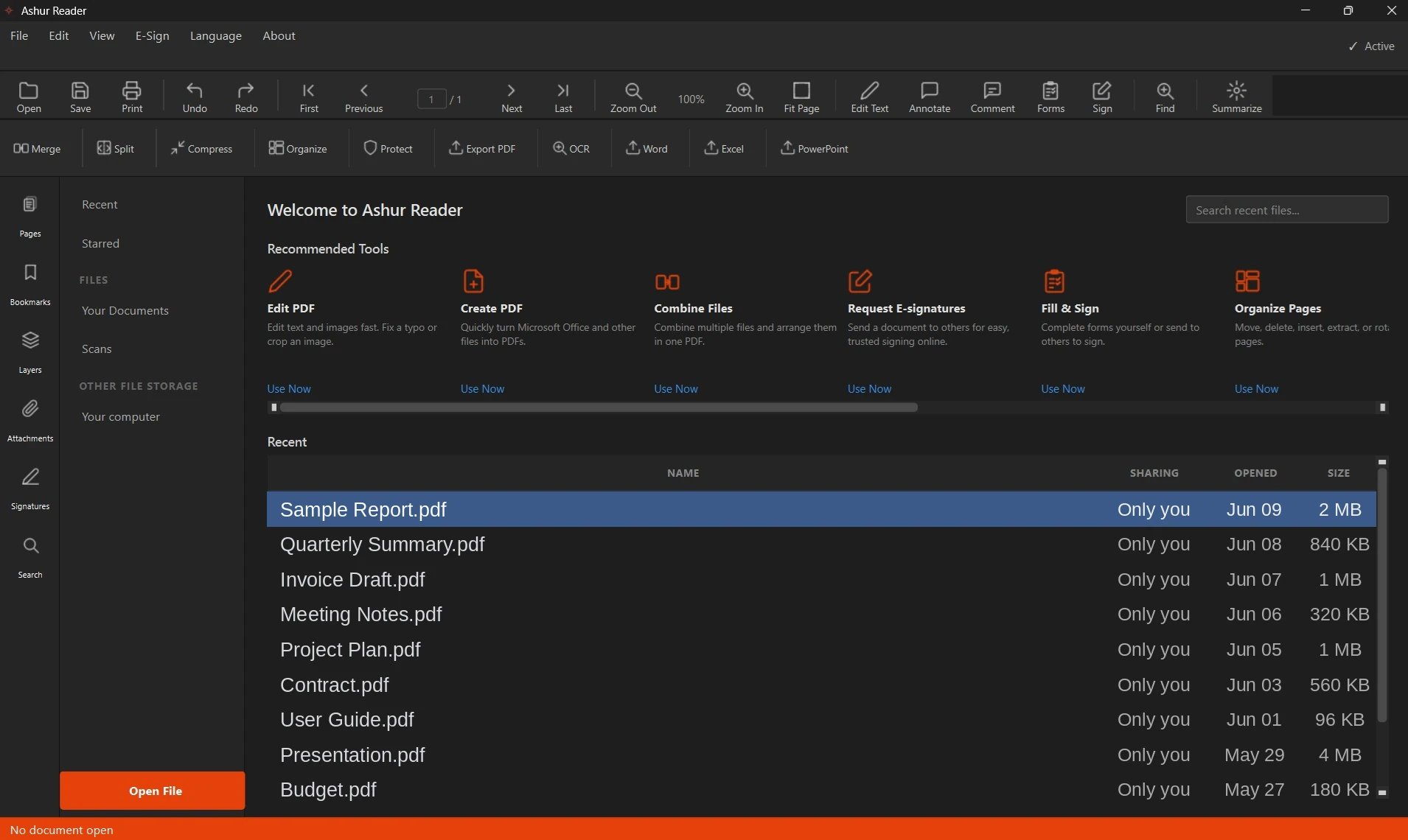Click Use Now under Create PDF

(x=482, y=388)
